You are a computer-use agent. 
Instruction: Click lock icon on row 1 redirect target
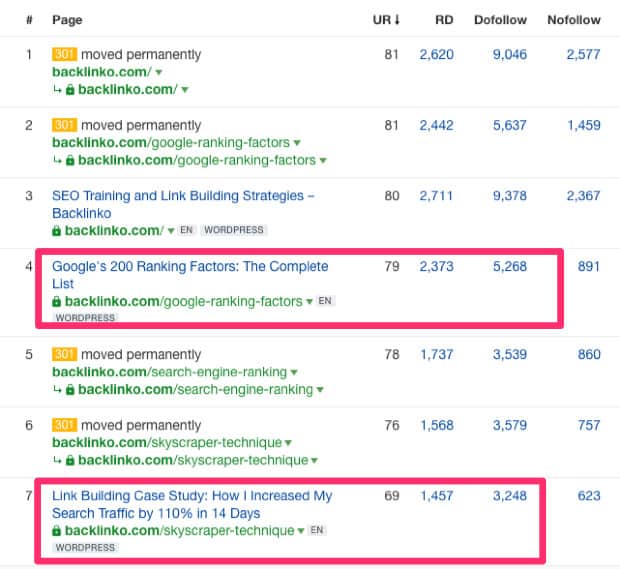(70, 90)
